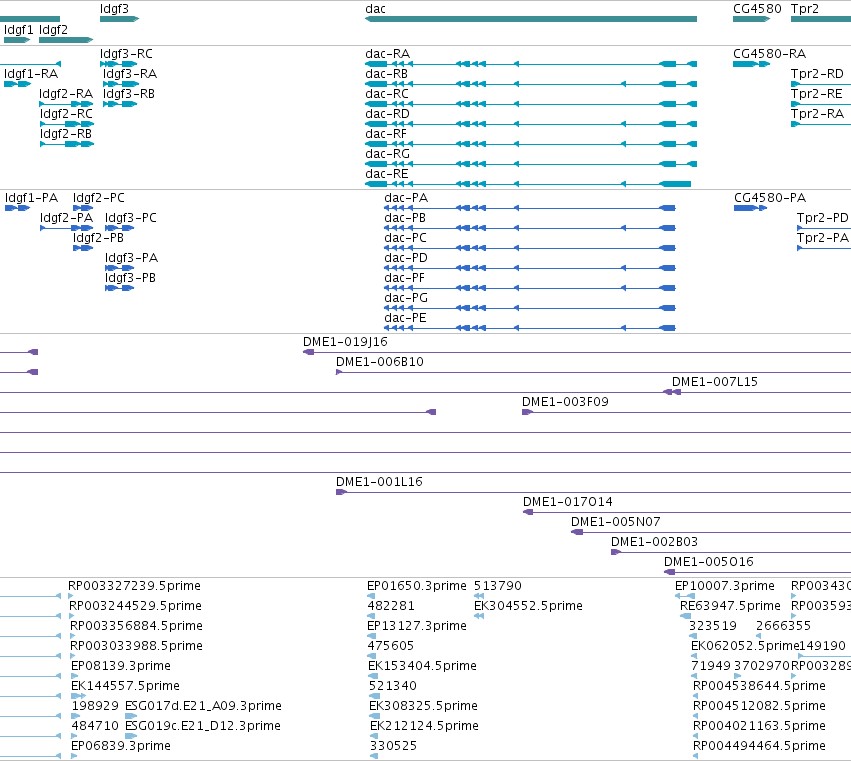The height and width of the screenshot is (761, 851).
Task: Click EST label EK153404.5prime
Action: click(422, 666)
